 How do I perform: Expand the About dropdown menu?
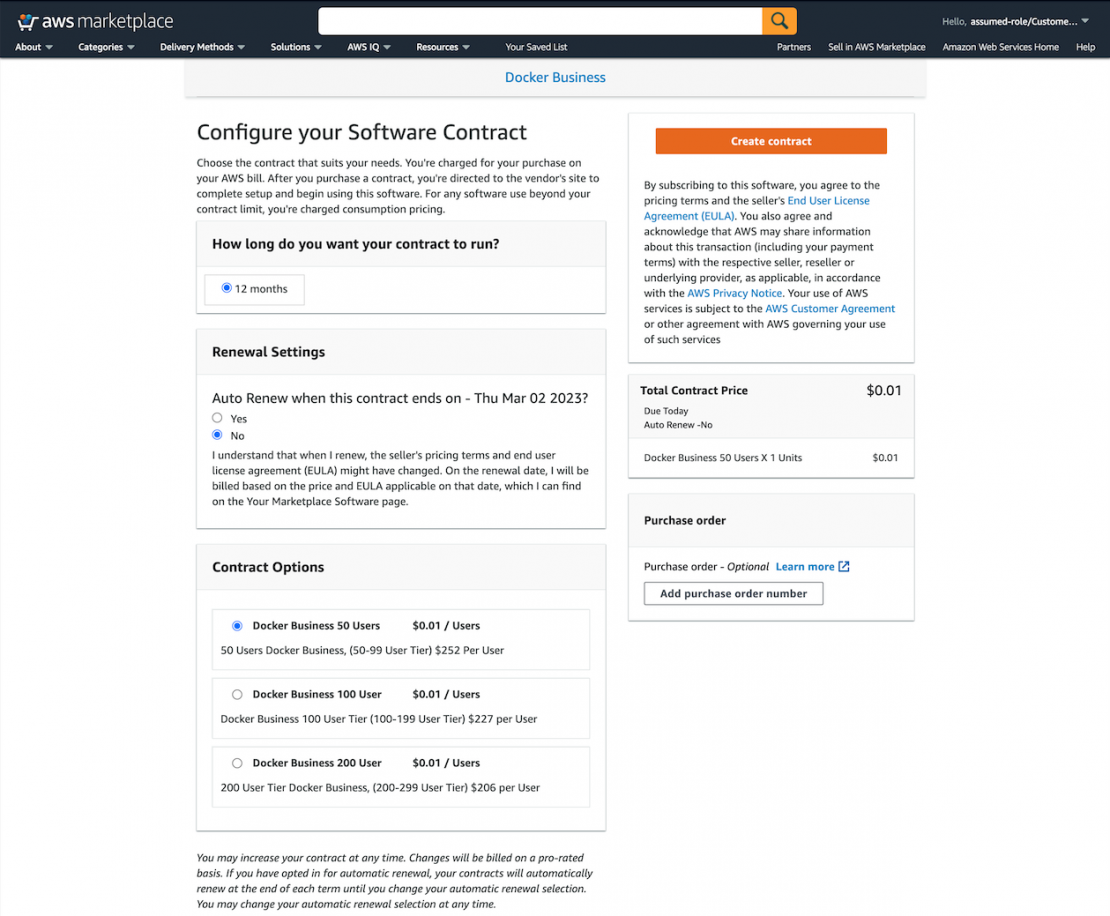coord(34,47)
